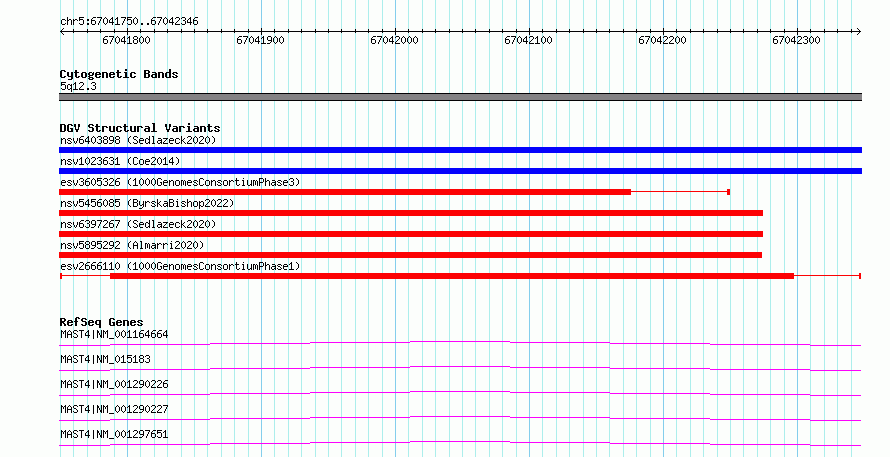The image size is (890, 457).
Task: Click the red bar of nsv6397267
Action: coord(411,234)
